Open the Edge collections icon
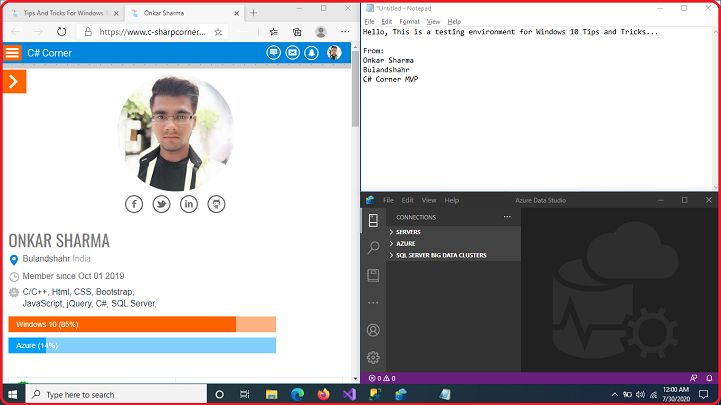Image resolution: width=721 pixels, height=405 pixels. (297, 32)
